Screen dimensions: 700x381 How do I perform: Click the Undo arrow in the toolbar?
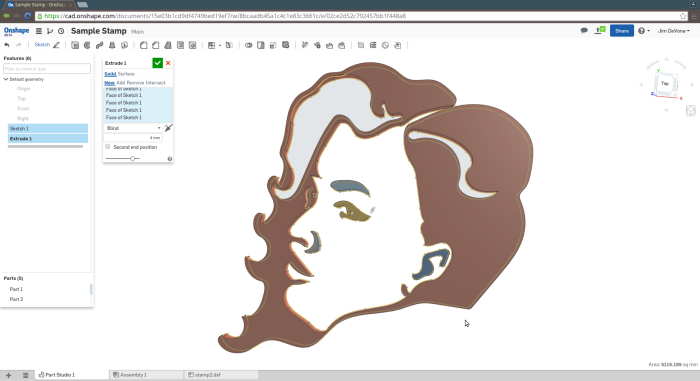pyautogui.click(x=7, y=45)
